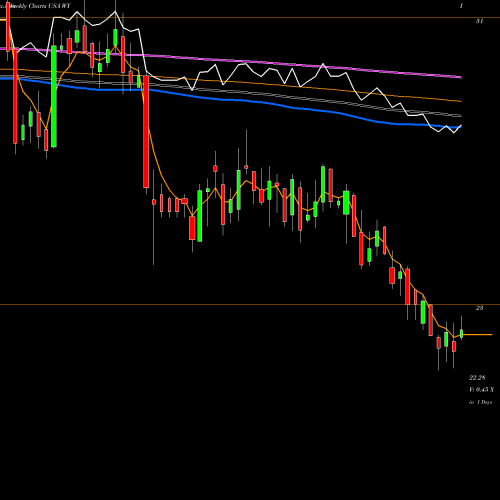The image size is (500, 500).
Task: Click the 'in 1 Days' text
Action: pos(480,402)
